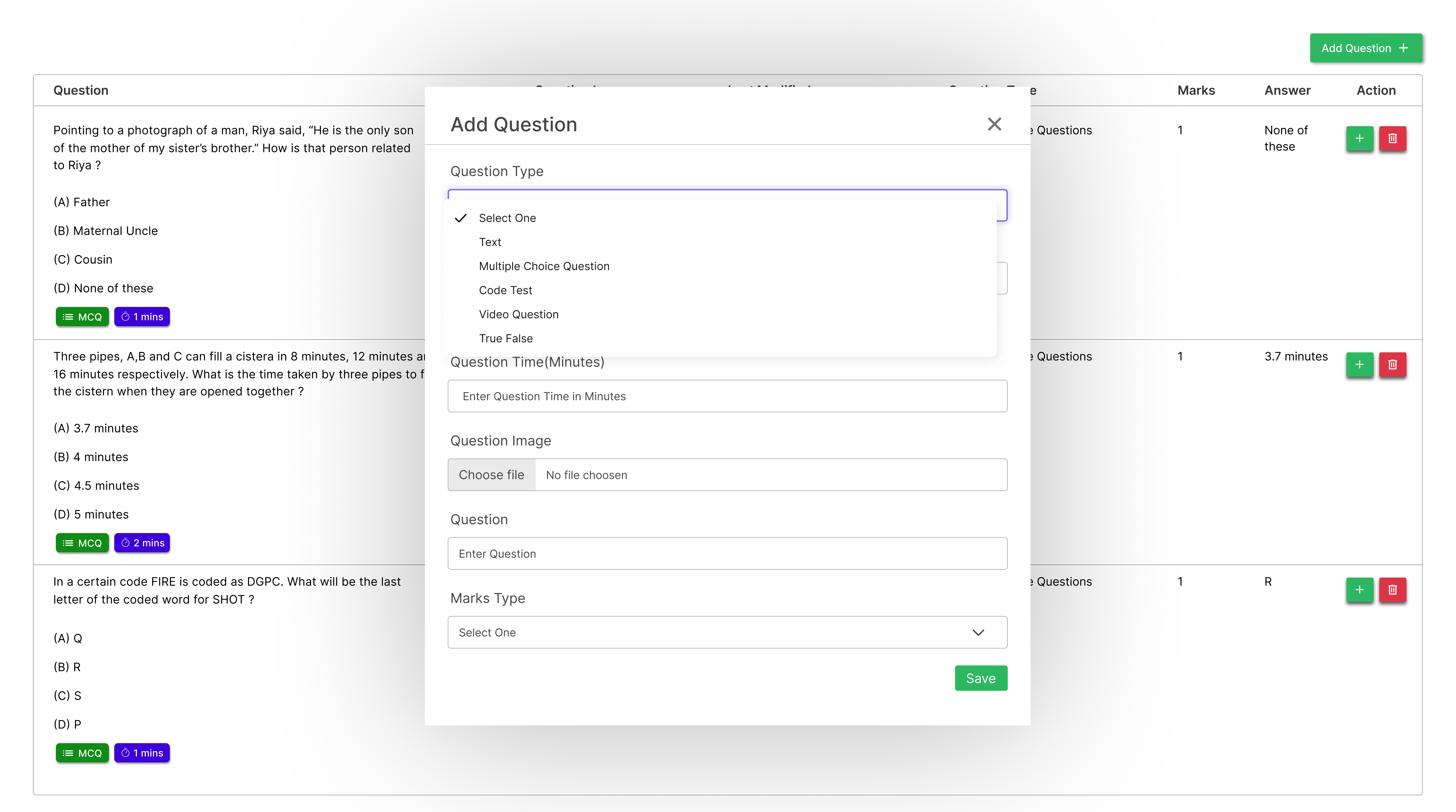
Task: Select Text from question type list
Action: (x=490, y=242)
